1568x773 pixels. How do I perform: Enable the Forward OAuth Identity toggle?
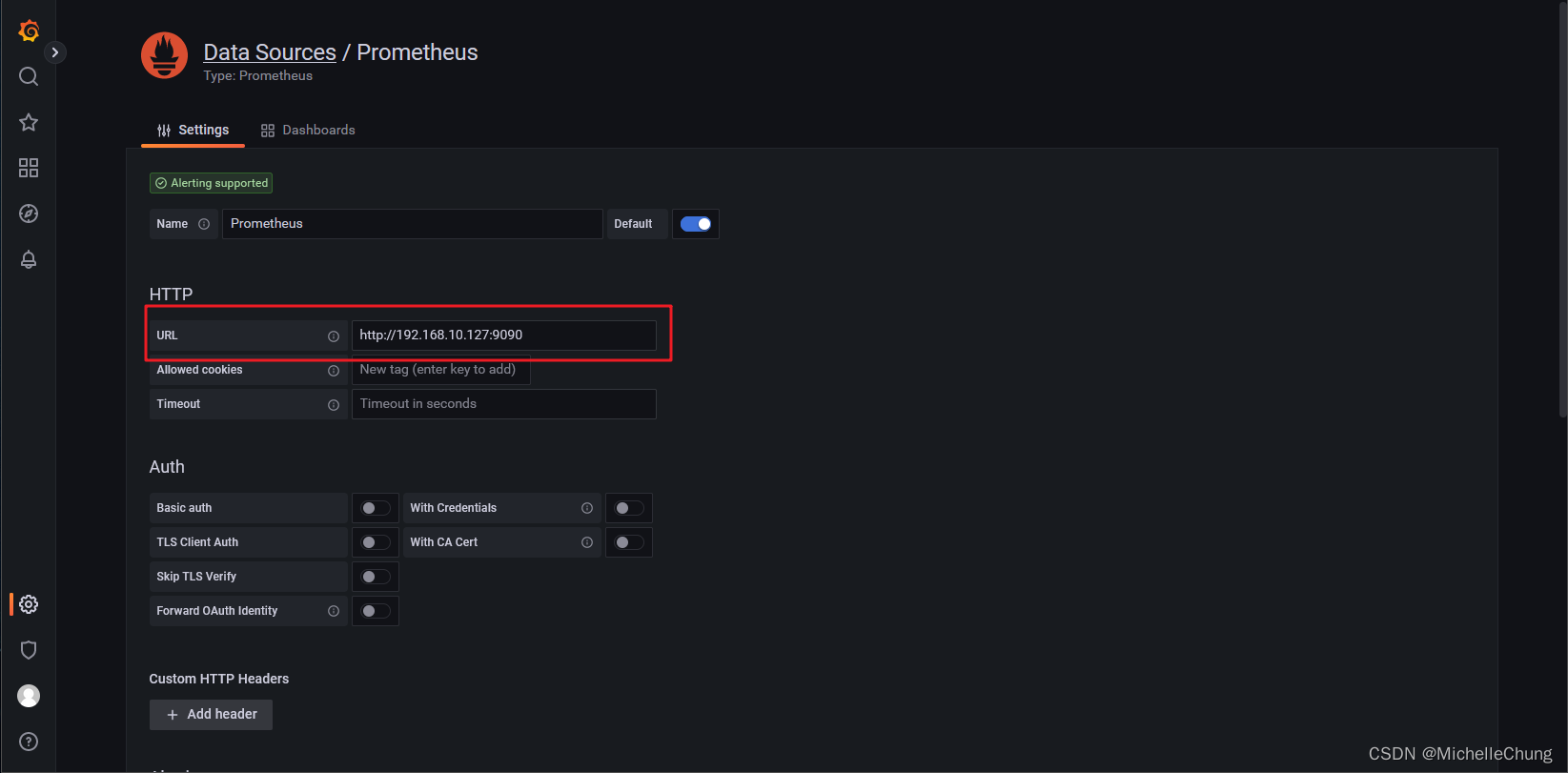click(x=376, y=611)
